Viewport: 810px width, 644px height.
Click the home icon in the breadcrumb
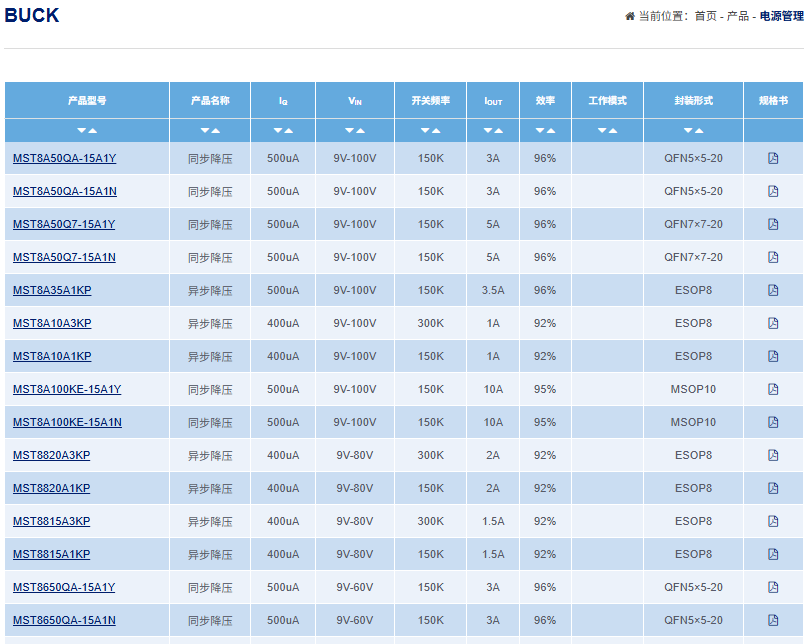630,17
